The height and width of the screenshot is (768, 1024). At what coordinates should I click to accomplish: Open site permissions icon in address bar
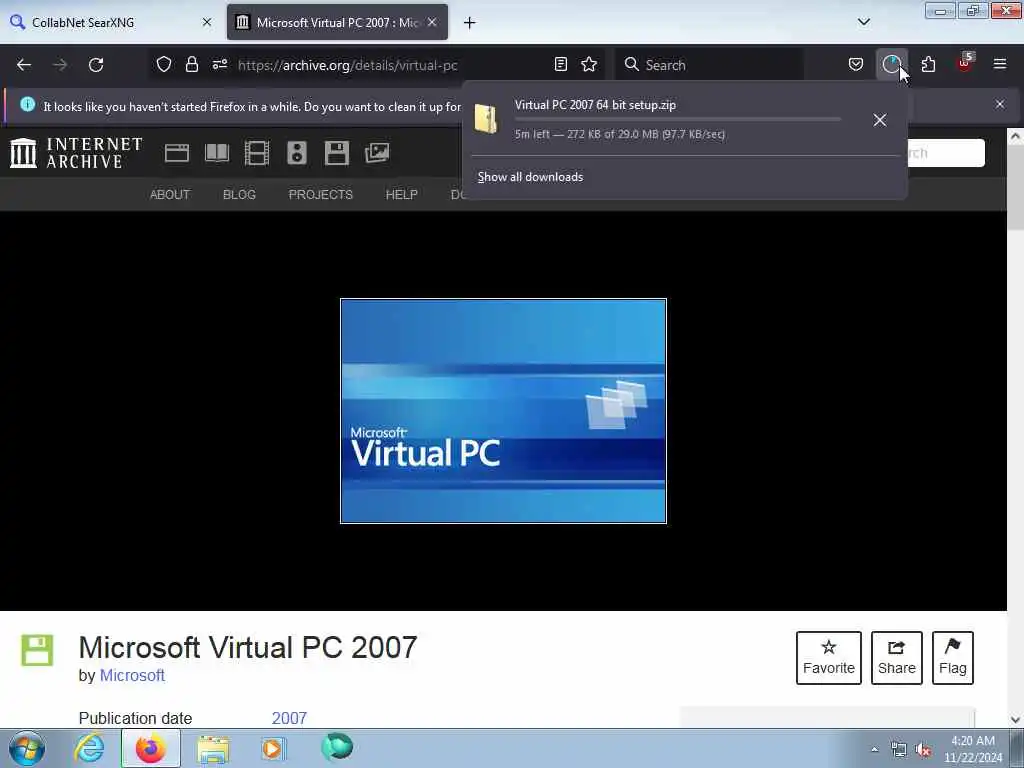pos(219,65)
